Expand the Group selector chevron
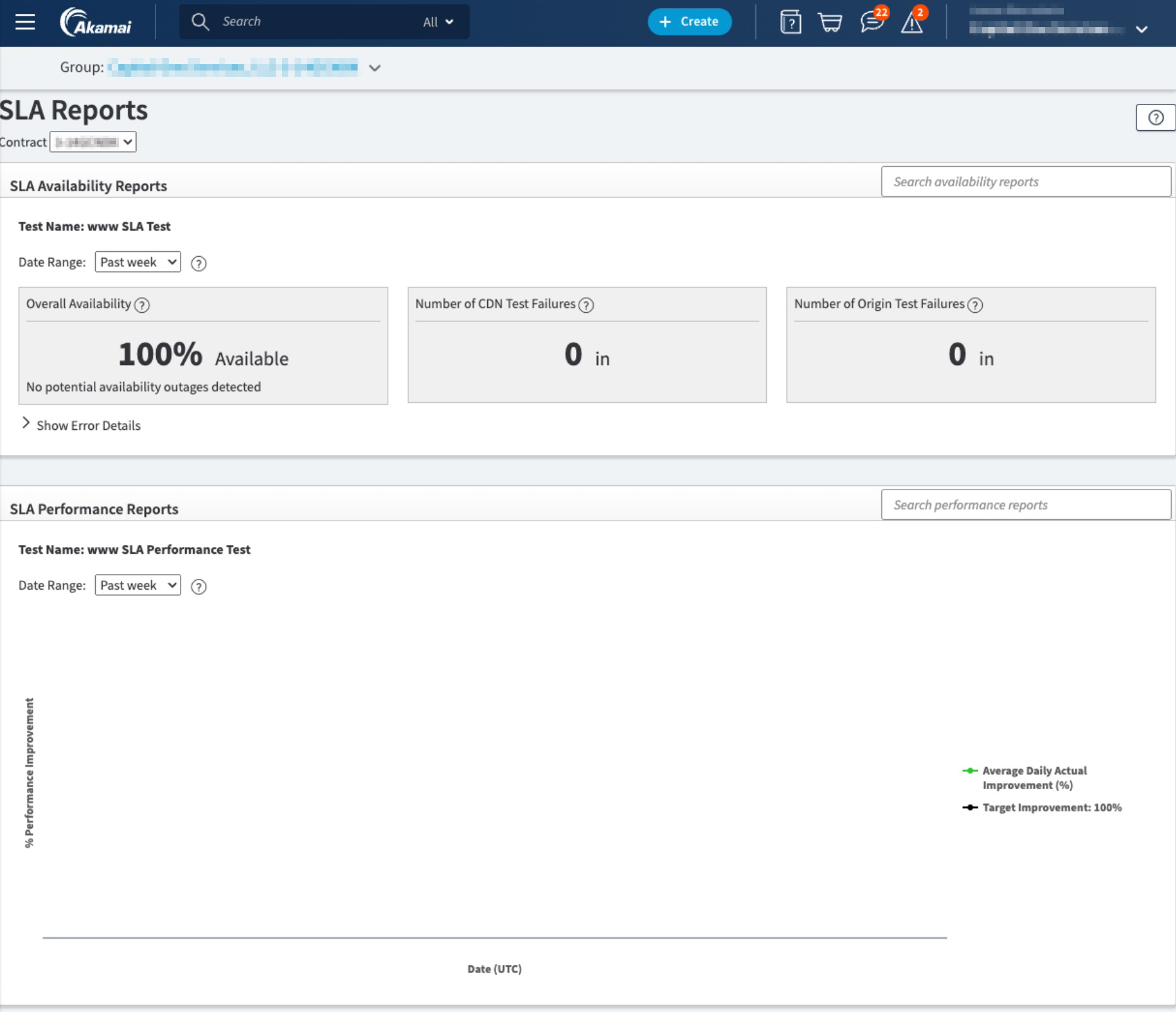The width and height of the screenshot is (1176, 1012). tap(375, 68)
